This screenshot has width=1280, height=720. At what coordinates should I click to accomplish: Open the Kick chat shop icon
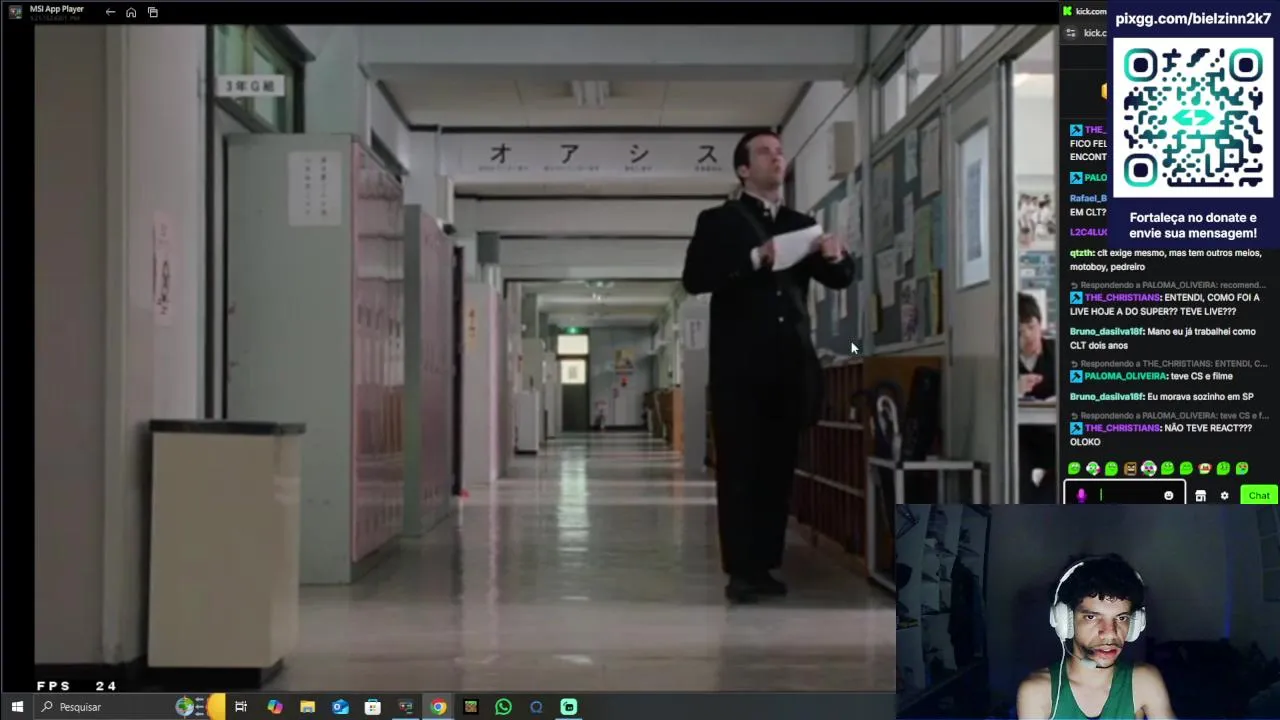coord(1200,495)
